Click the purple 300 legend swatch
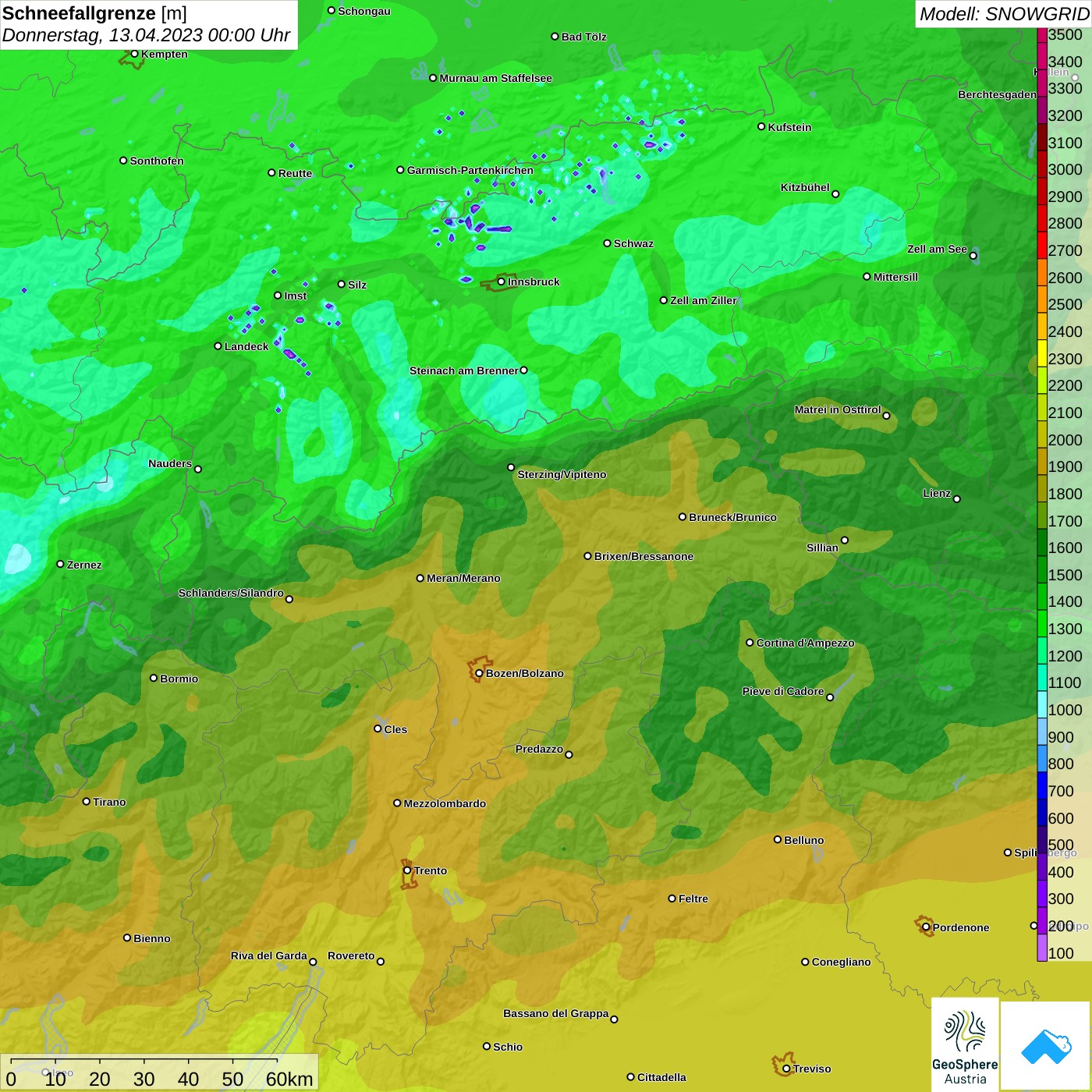1092x1092 pixels. 1042,894
